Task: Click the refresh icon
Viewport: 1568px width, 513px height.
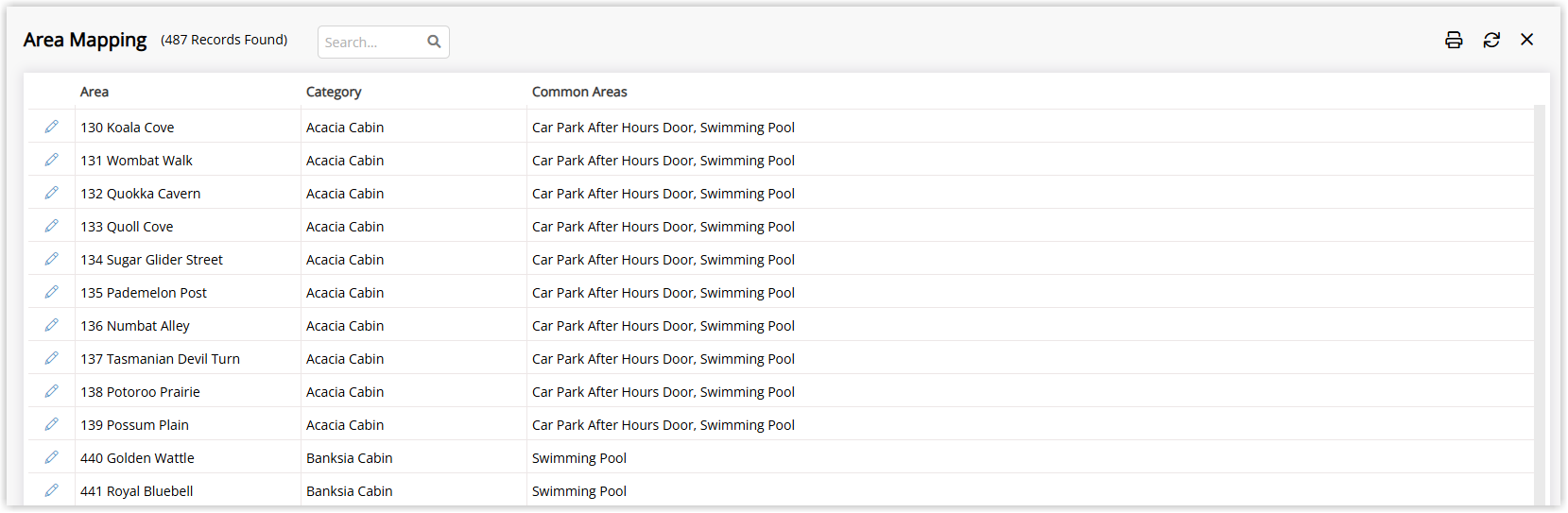Action: (x=1491, y=40)
